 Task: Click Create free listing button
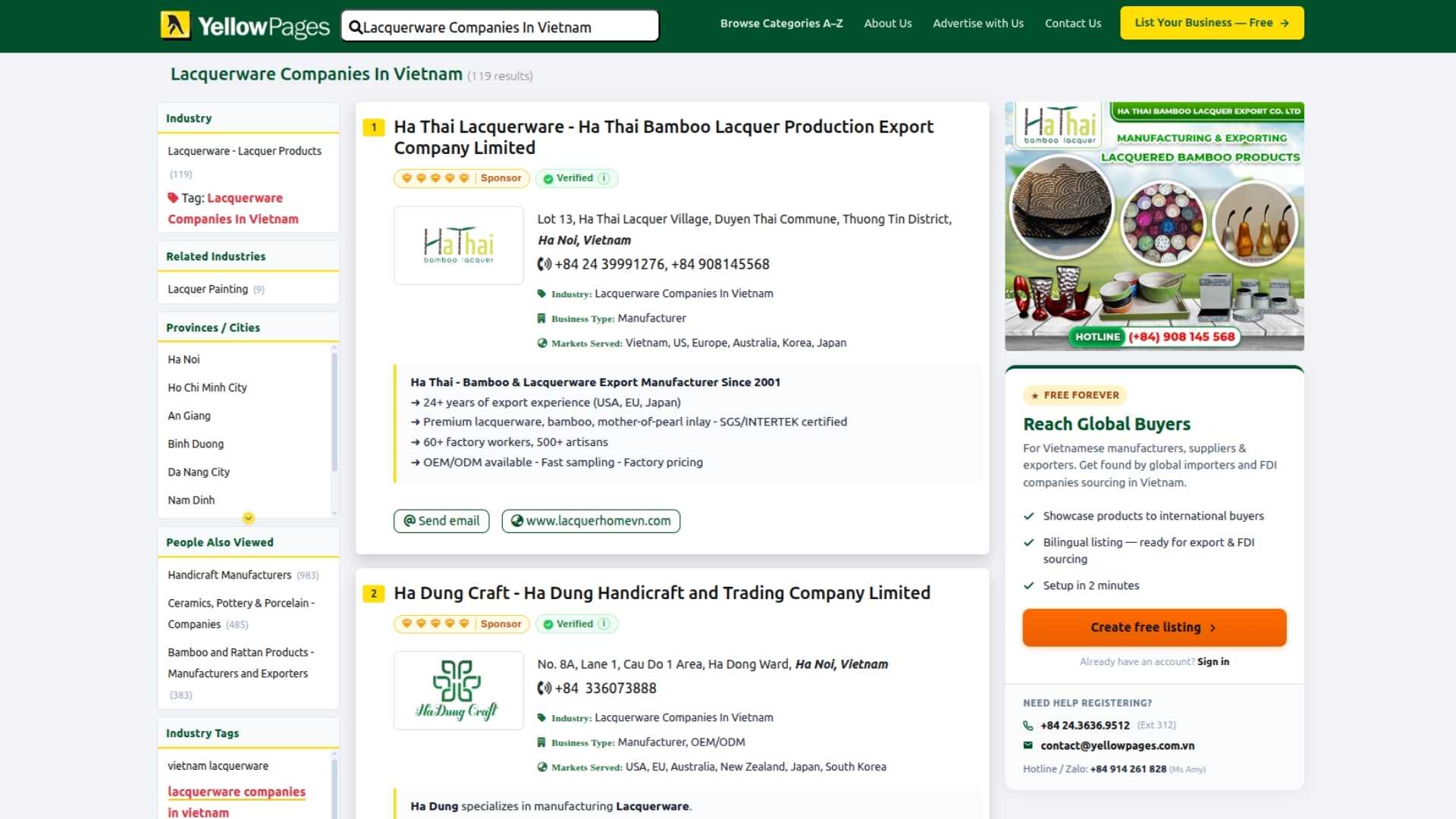click(x=1154, y=628)
